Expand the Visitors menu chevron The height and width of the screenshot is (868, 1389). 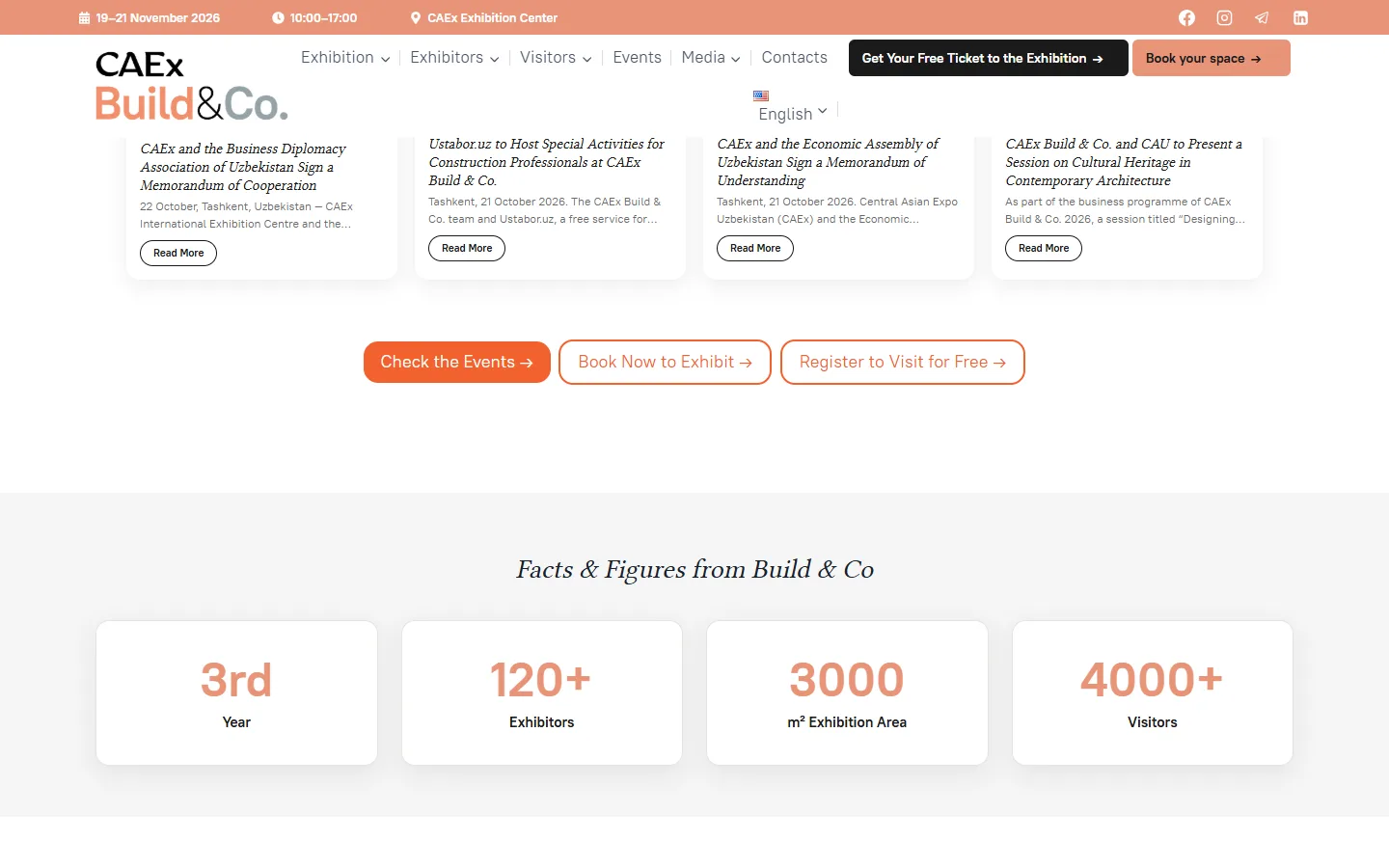tap(586, 59)
